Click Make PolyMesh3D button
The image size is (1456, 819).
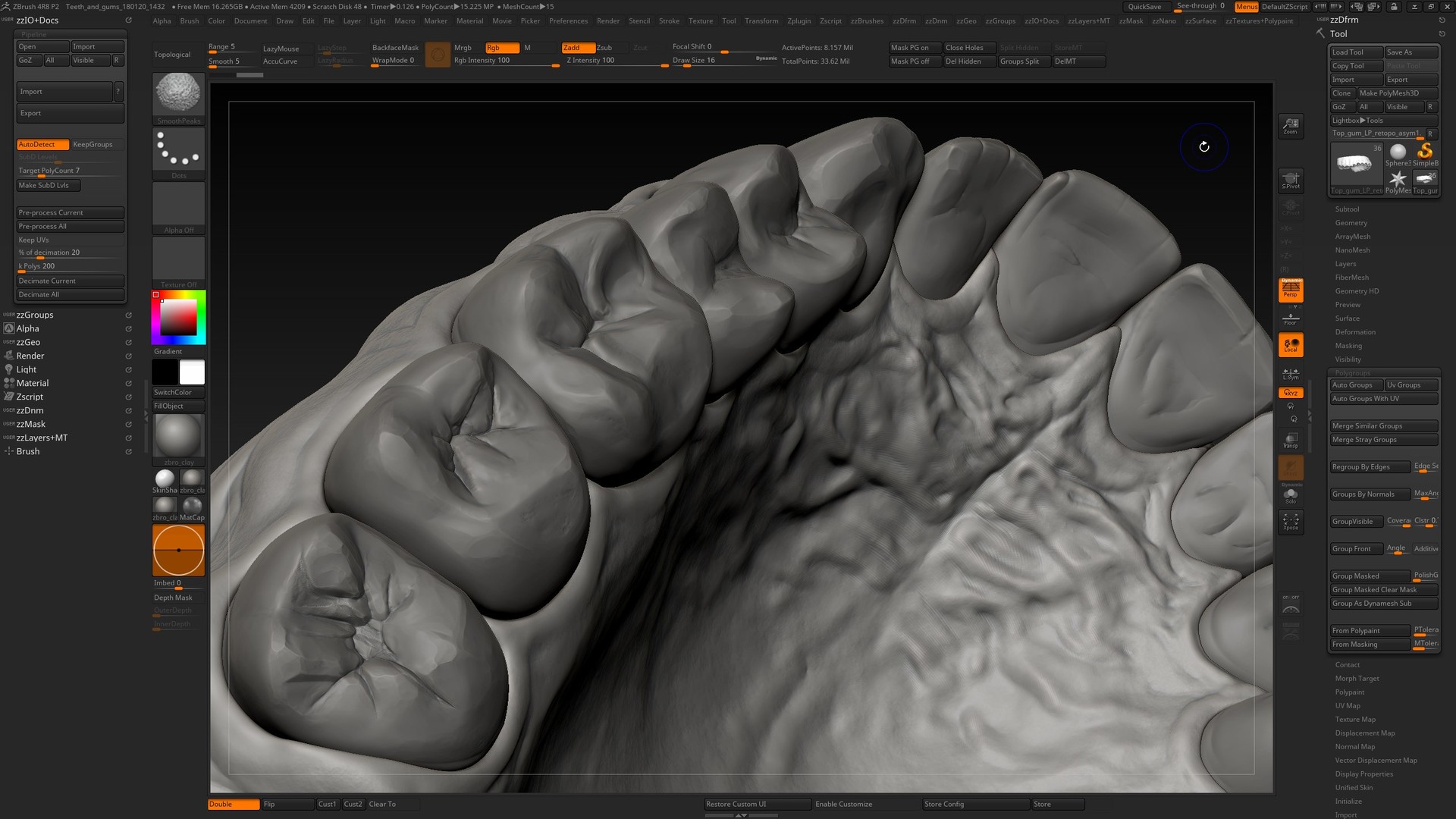1398,93
